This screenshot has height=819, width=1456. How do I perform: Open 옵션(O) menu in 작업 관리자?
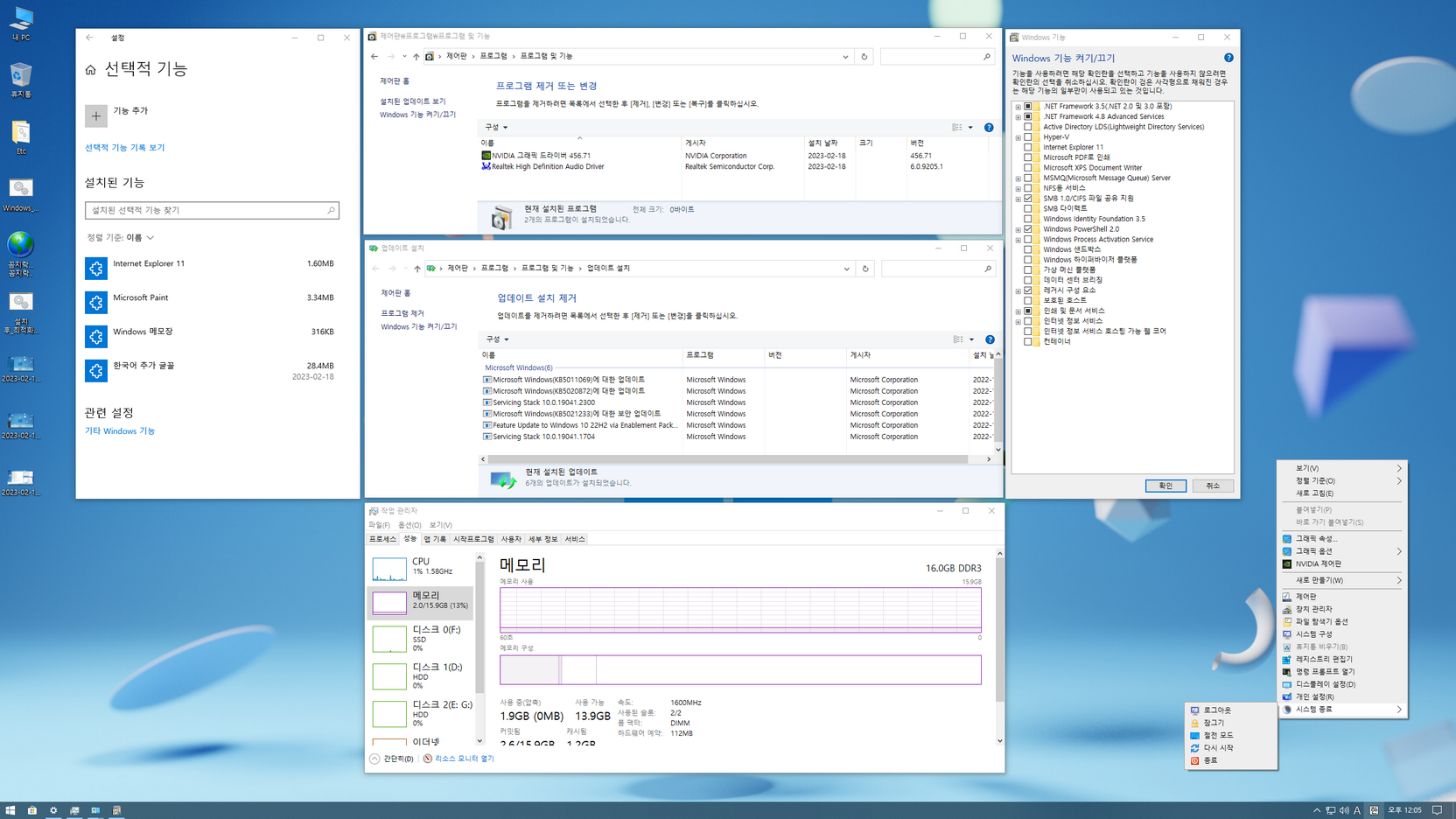(x=409, y=525)
